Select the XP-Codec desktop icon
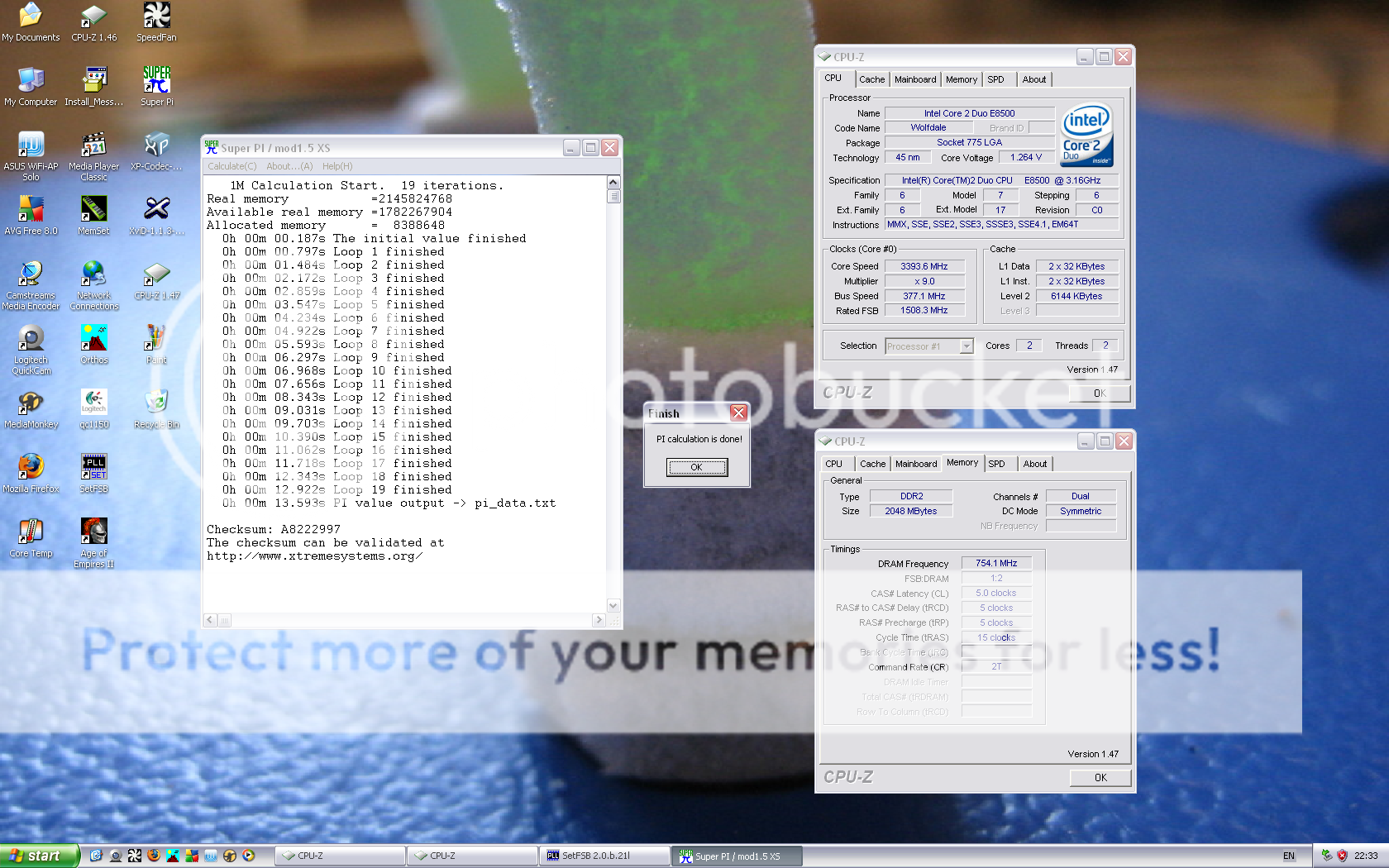1389x868 pixels. (156, 150)
